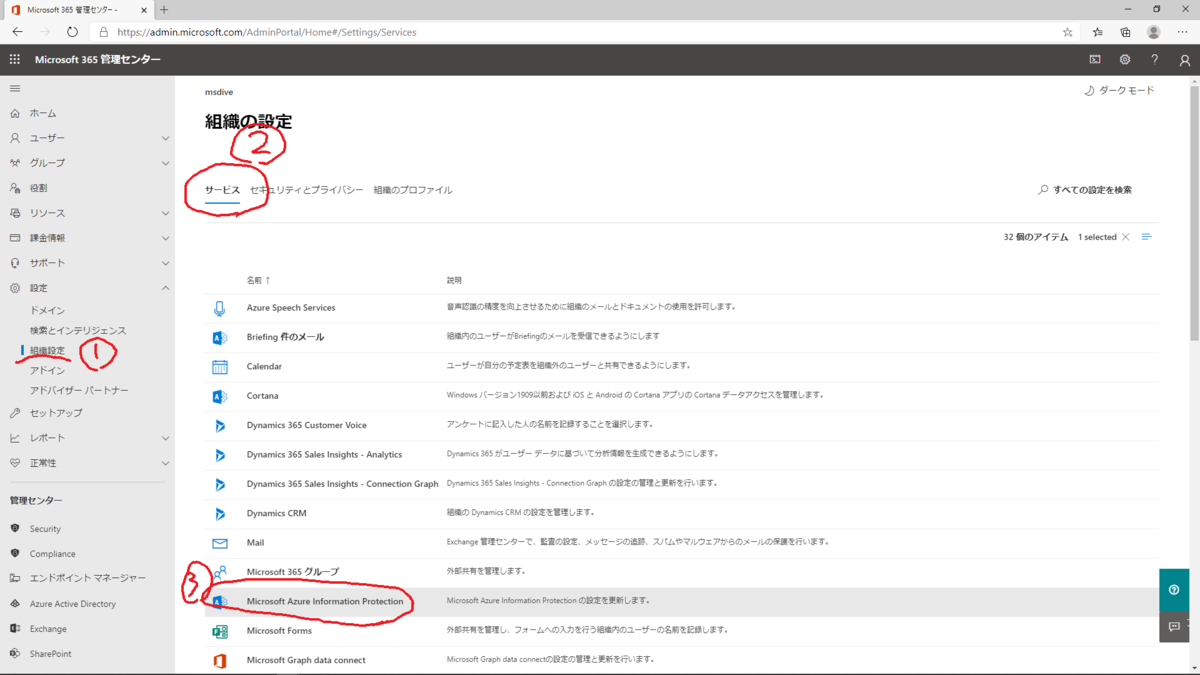Expand the サポート navigation section
Viewport: 1200px width, 675px height.
click(x=166, y=263)
